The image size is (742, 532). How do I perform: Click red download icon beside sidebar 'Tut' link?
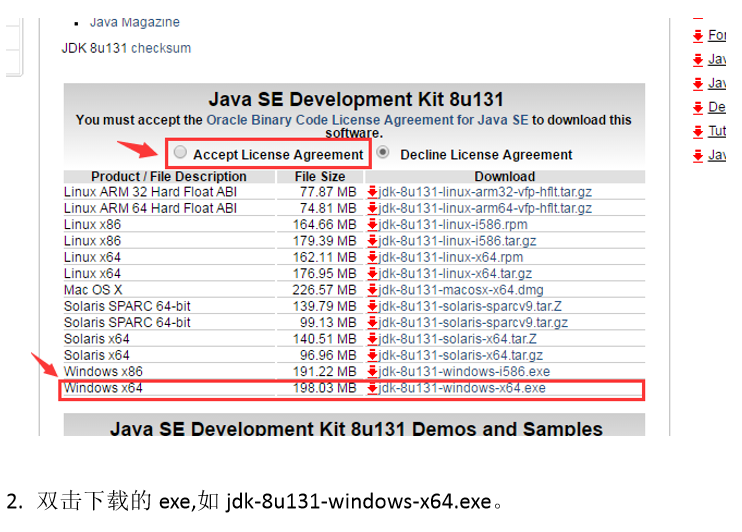tap(698, 132)
